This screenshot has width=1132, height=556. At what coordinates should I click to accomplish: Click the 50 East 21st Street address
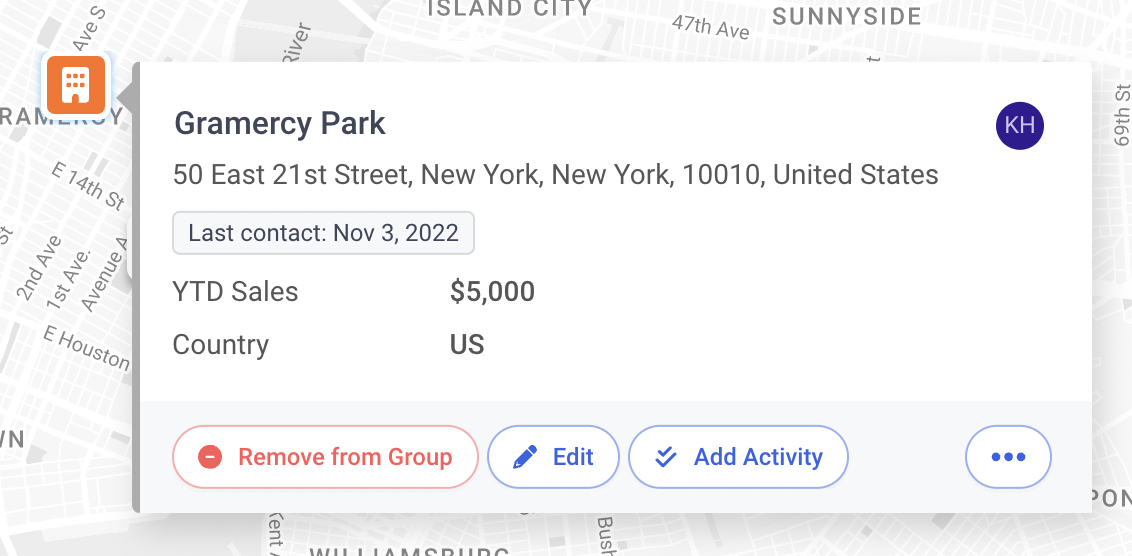pyautogui.click(x=555, y=175)
